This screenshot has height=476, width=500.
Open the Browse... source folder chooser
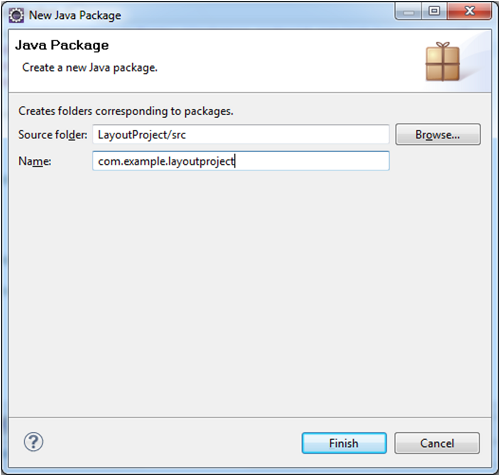[438, 135]
